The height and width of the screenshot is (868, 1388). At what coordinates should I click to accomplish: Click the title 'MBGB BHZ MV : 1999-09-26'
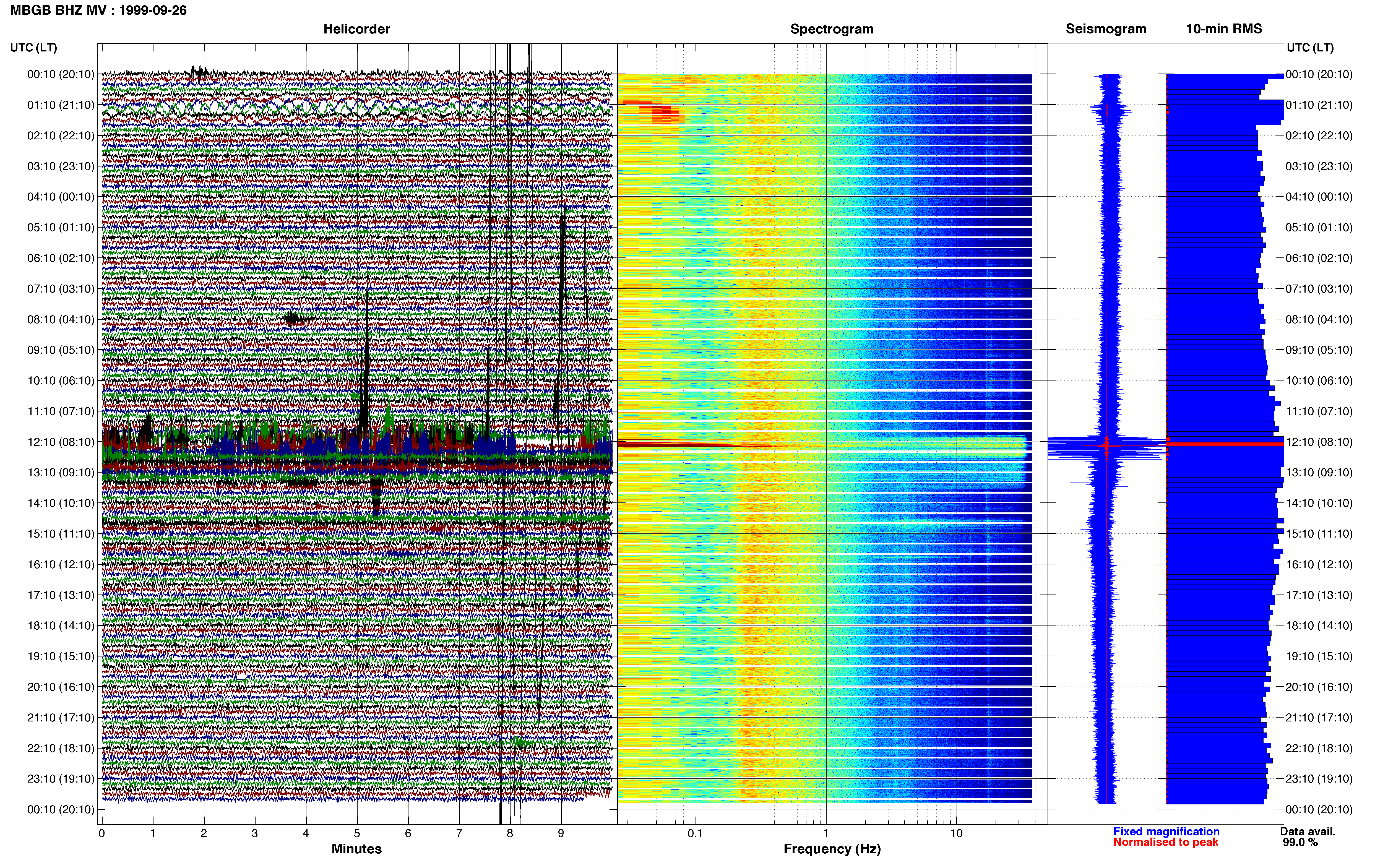coord(98,10)
